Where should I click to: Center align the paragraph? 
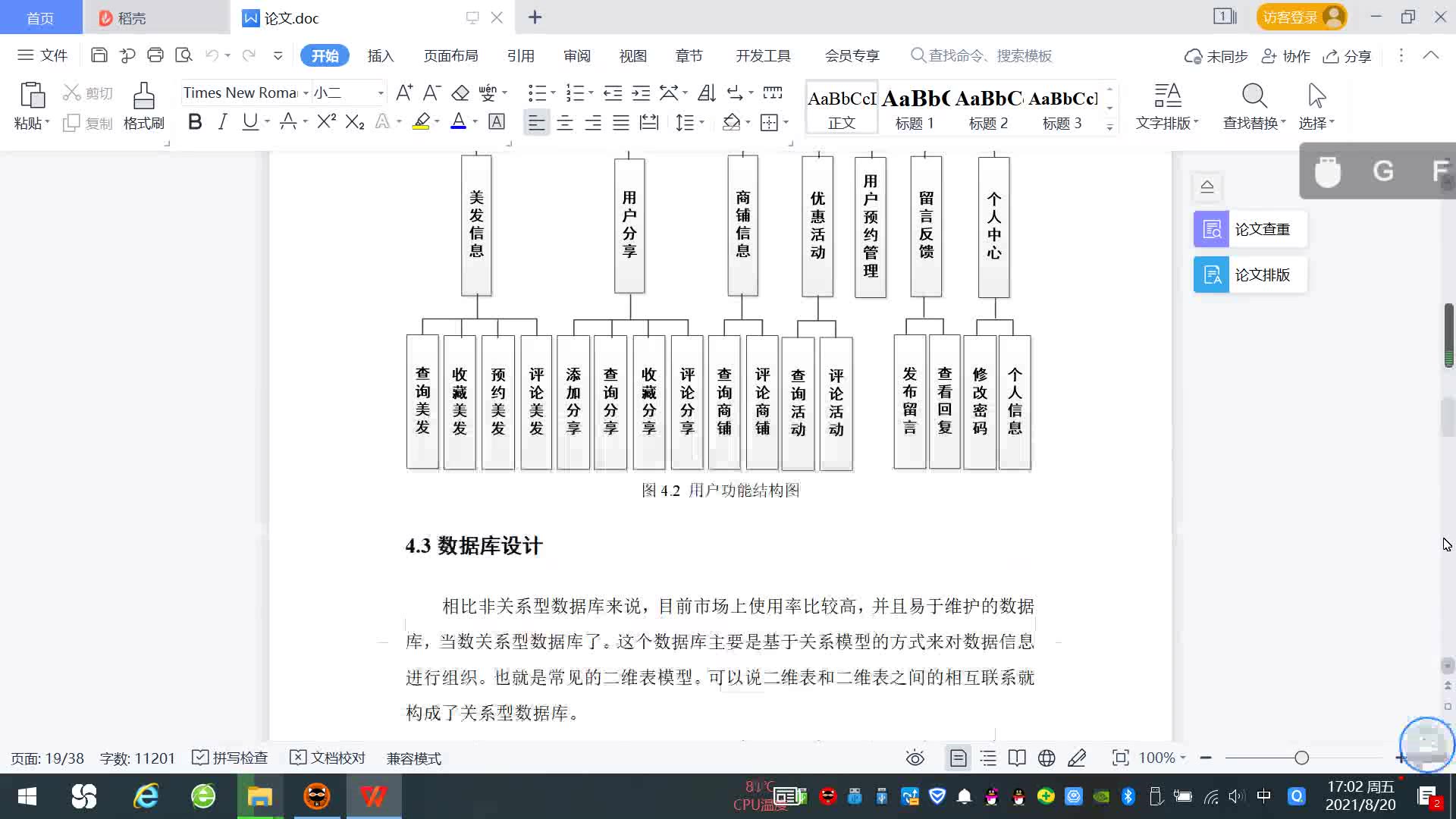tap(565, 122)
